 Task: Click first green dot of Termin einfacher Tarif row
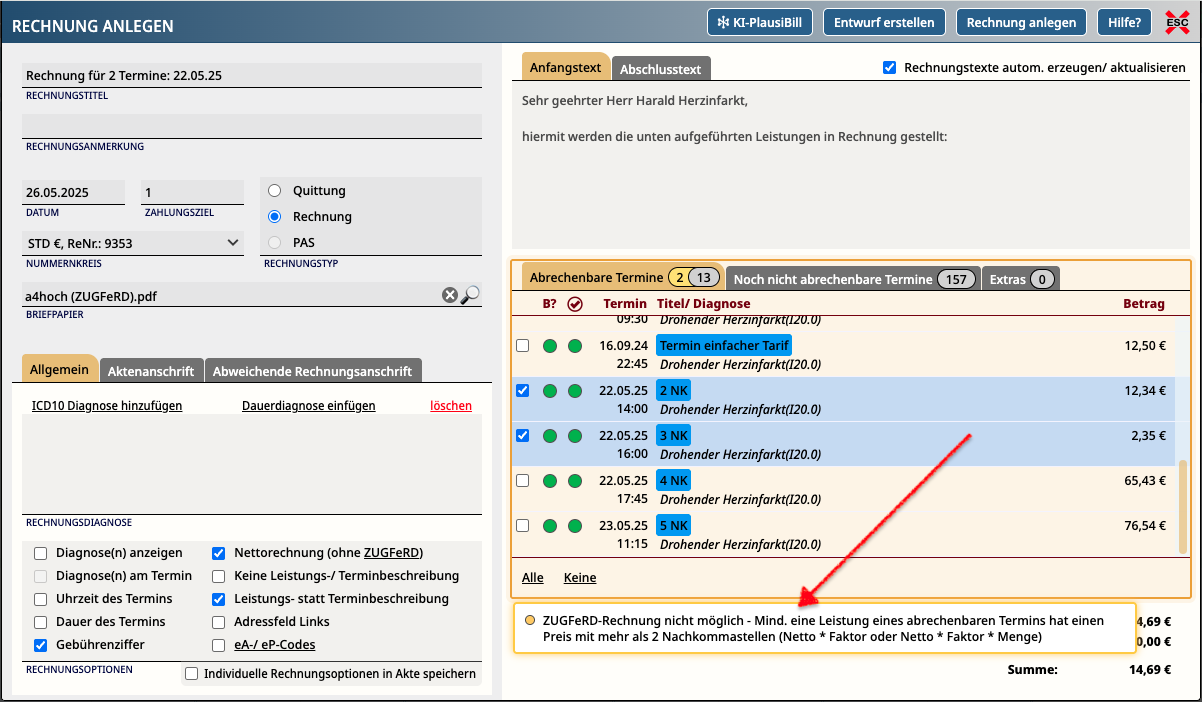[550, 346]
